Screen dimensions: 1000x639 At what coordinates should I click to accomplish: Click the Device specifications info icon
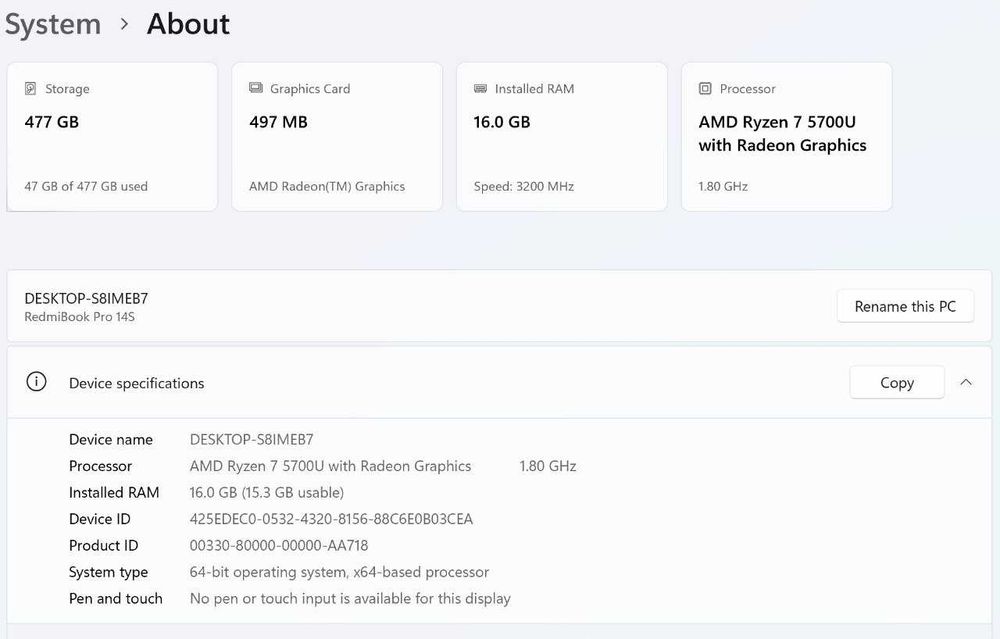tap(36, 382)
